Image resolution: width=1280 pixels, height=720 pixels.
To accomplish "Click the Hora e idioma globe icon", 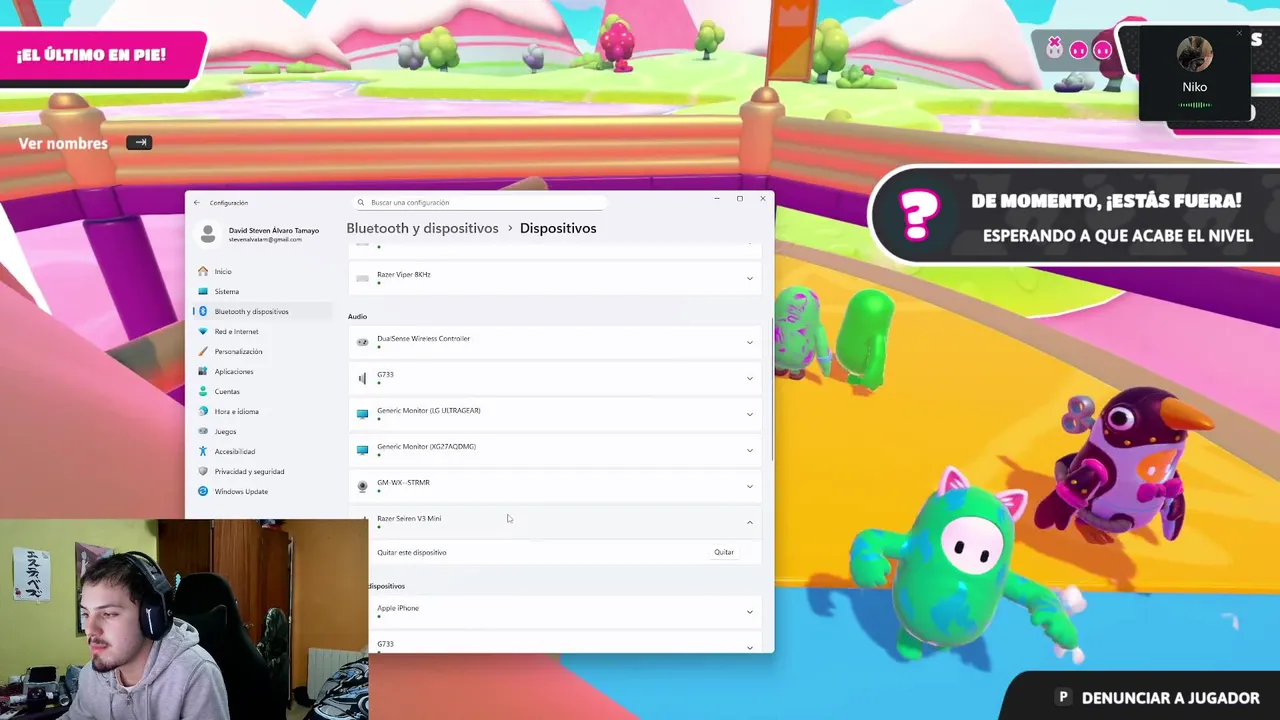I will [203, 411].
